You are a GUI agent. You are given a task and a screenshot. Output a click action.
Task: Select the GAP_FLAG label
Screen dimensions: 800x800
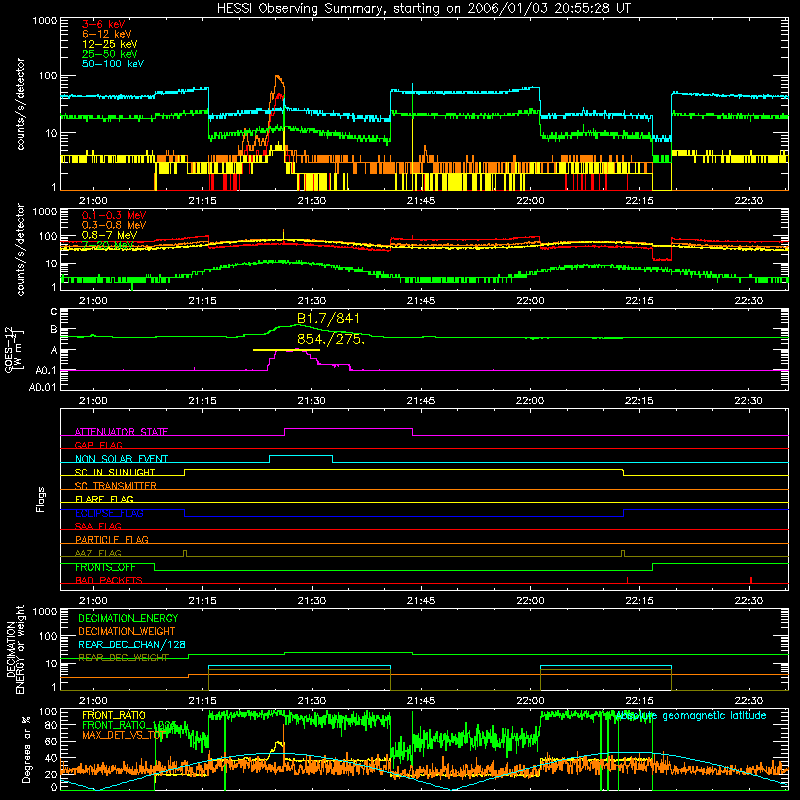click(x=98, y=445)
